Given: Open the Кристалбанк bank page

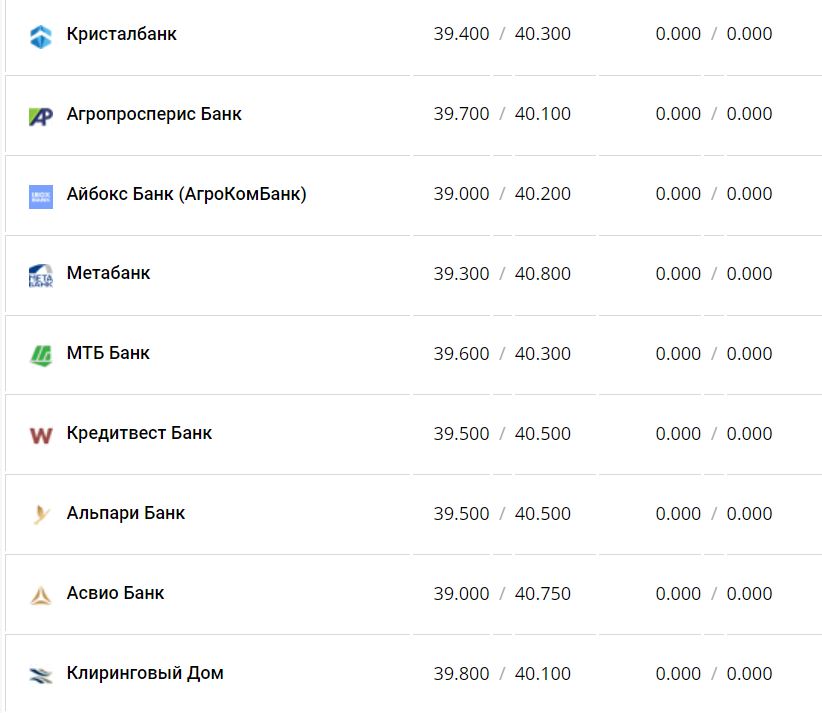Looking at the screenshot, I should click(x=120, y=33).
